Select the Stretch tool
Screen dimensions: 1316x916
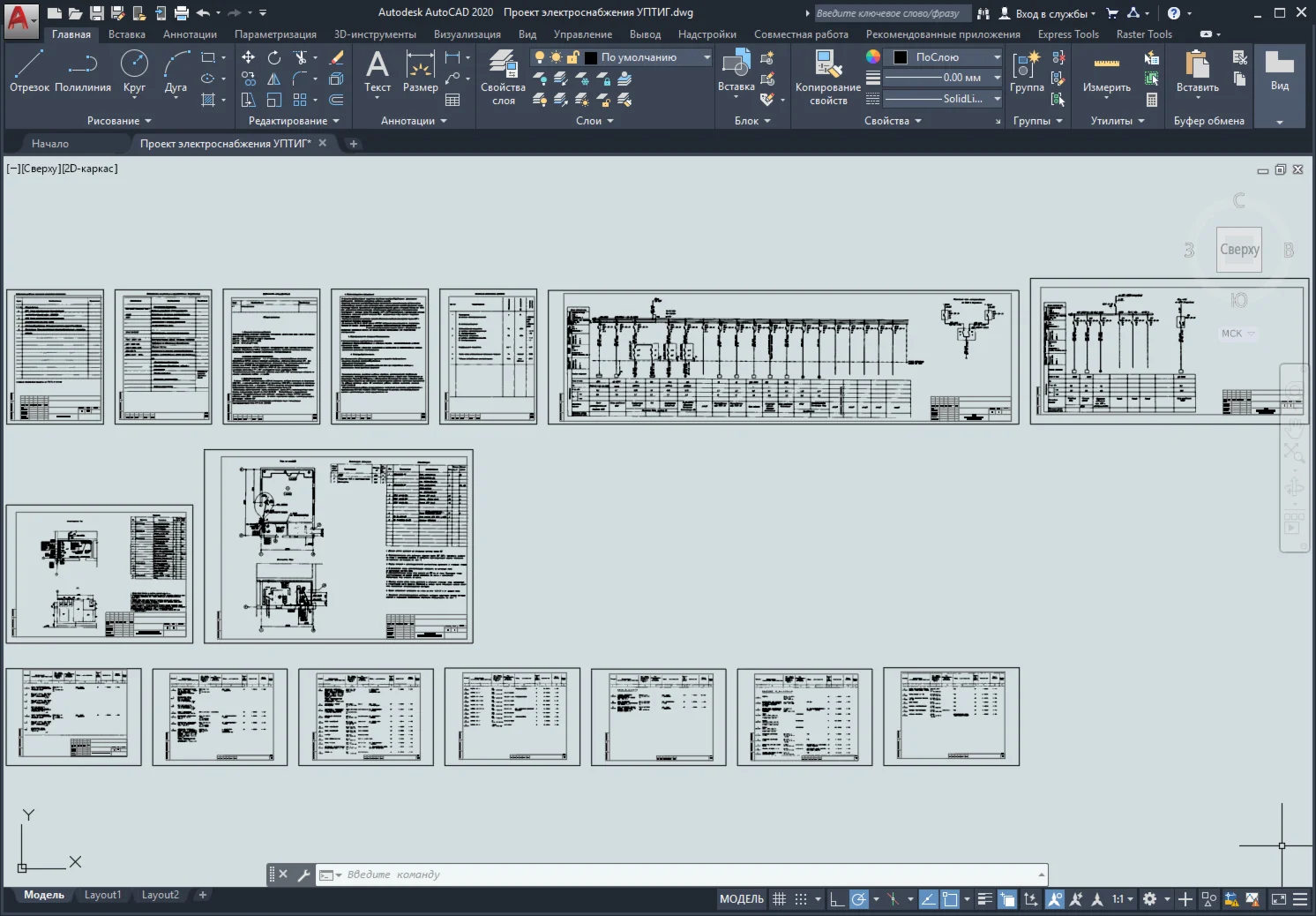click(x=249, y=100)
